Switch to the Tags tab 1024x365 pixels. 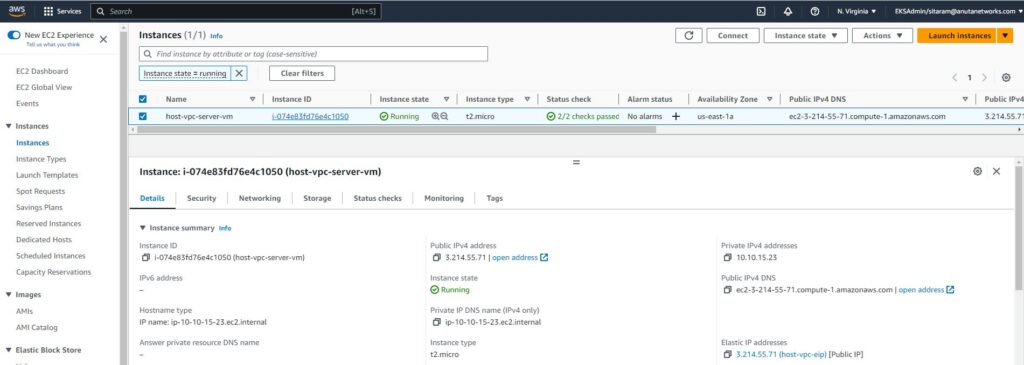click(494, 198)
